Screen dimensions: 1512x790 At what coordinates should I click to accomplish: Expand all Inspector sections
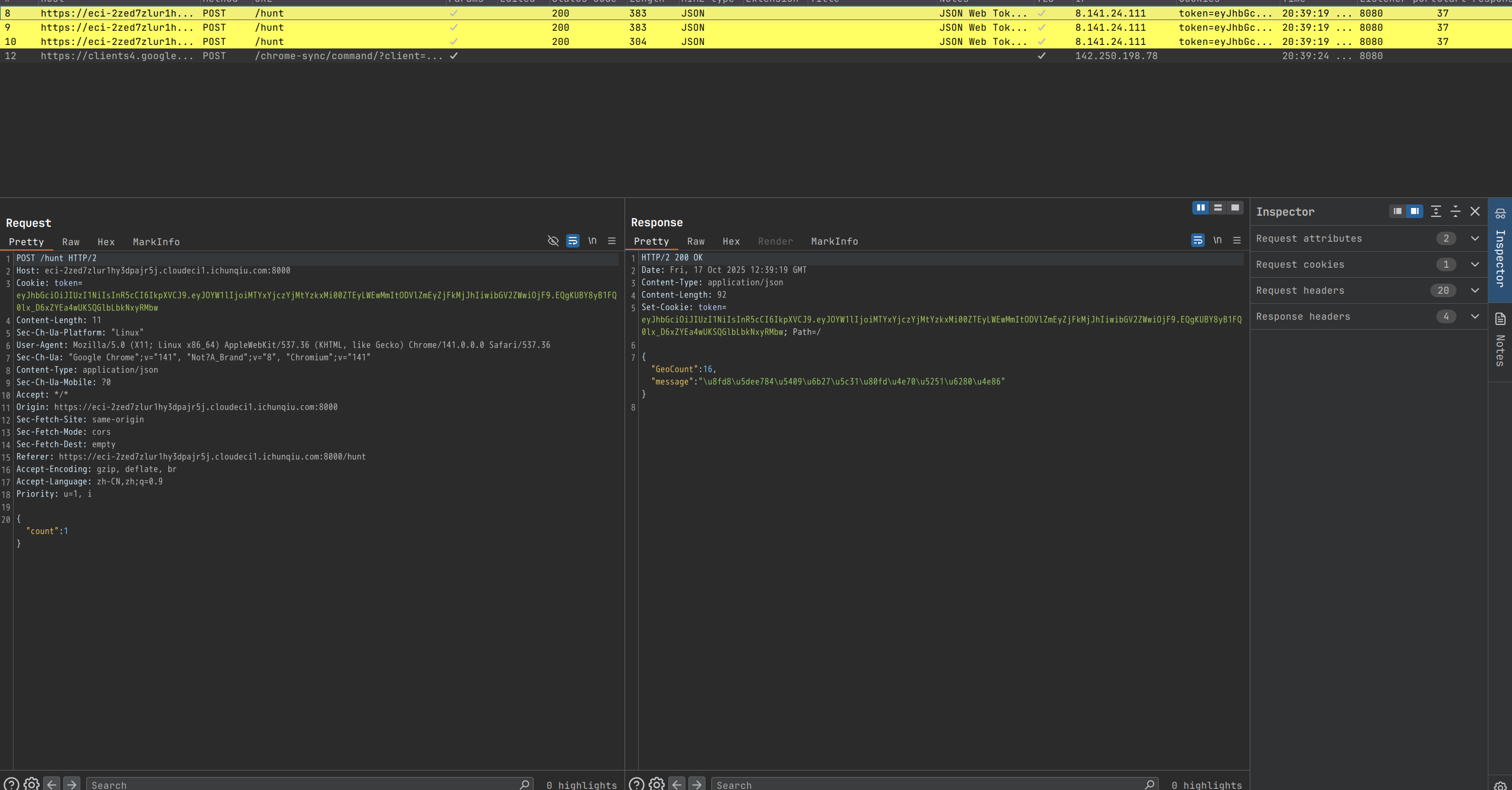1436,212
